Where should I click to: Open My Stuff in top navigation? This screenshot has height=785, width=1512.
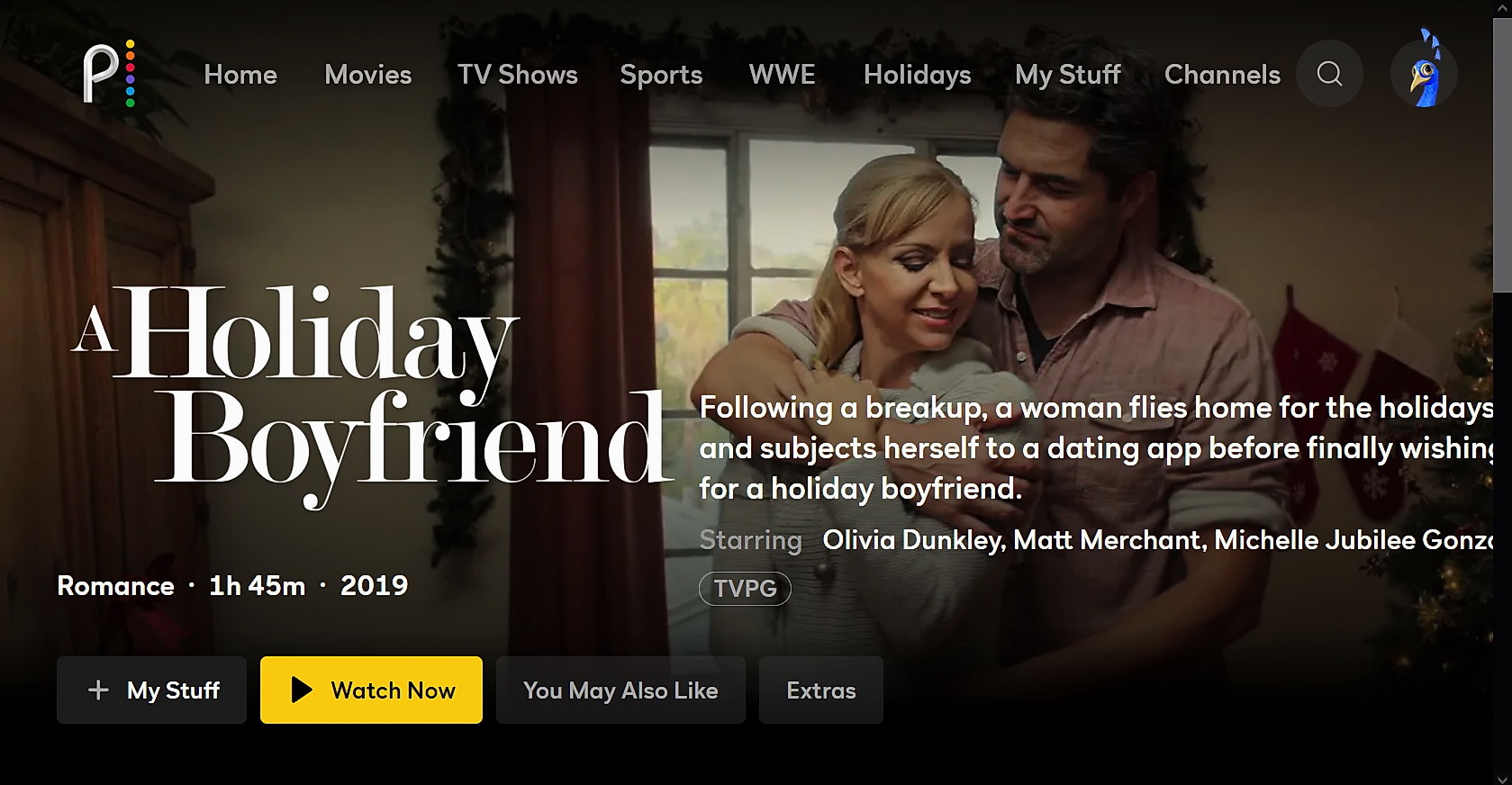[1068, 76]
